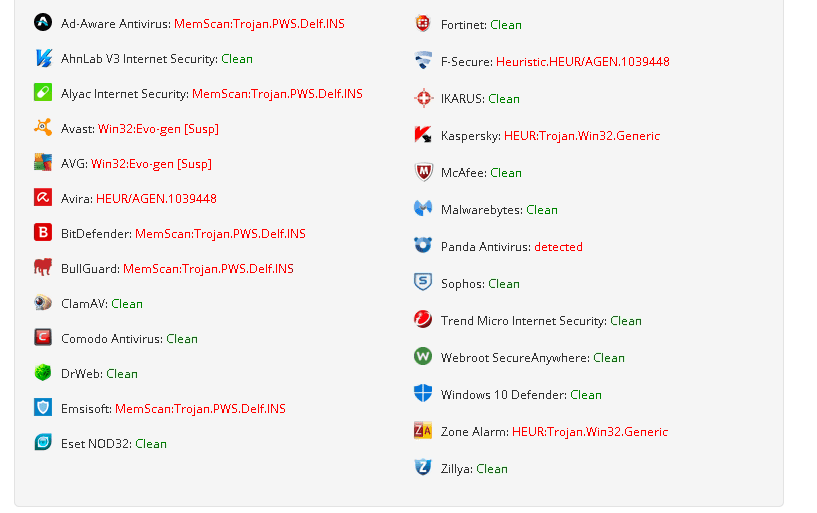Click the BitDefender red B icon
Screen dimensions: 817x513
(x=43, y=232)
